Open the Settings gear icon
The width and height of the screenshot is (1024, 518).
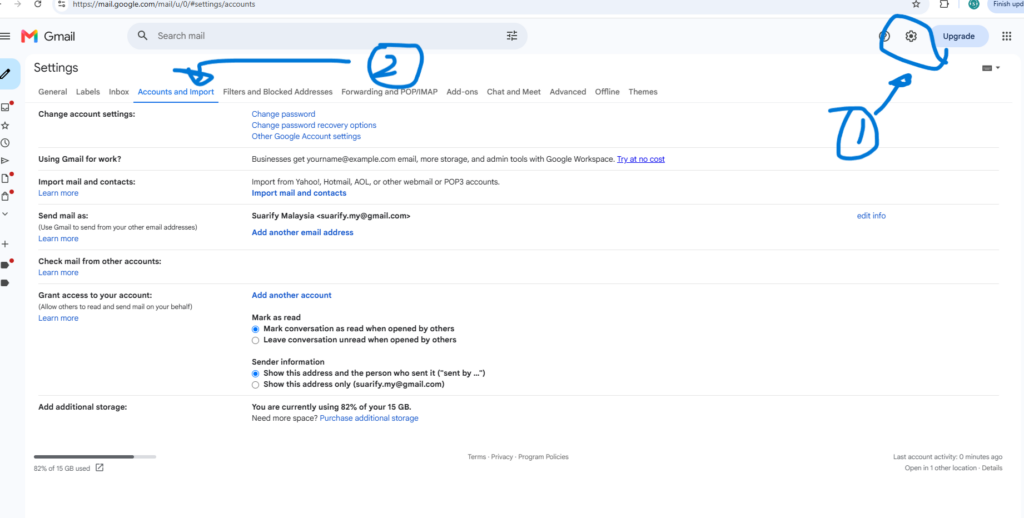click(911, 37)
